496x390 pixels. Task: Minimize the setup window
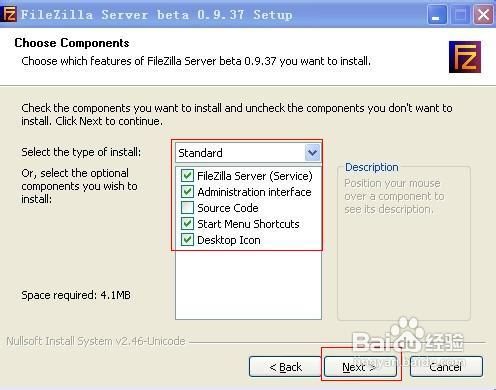tap(437, 15)
